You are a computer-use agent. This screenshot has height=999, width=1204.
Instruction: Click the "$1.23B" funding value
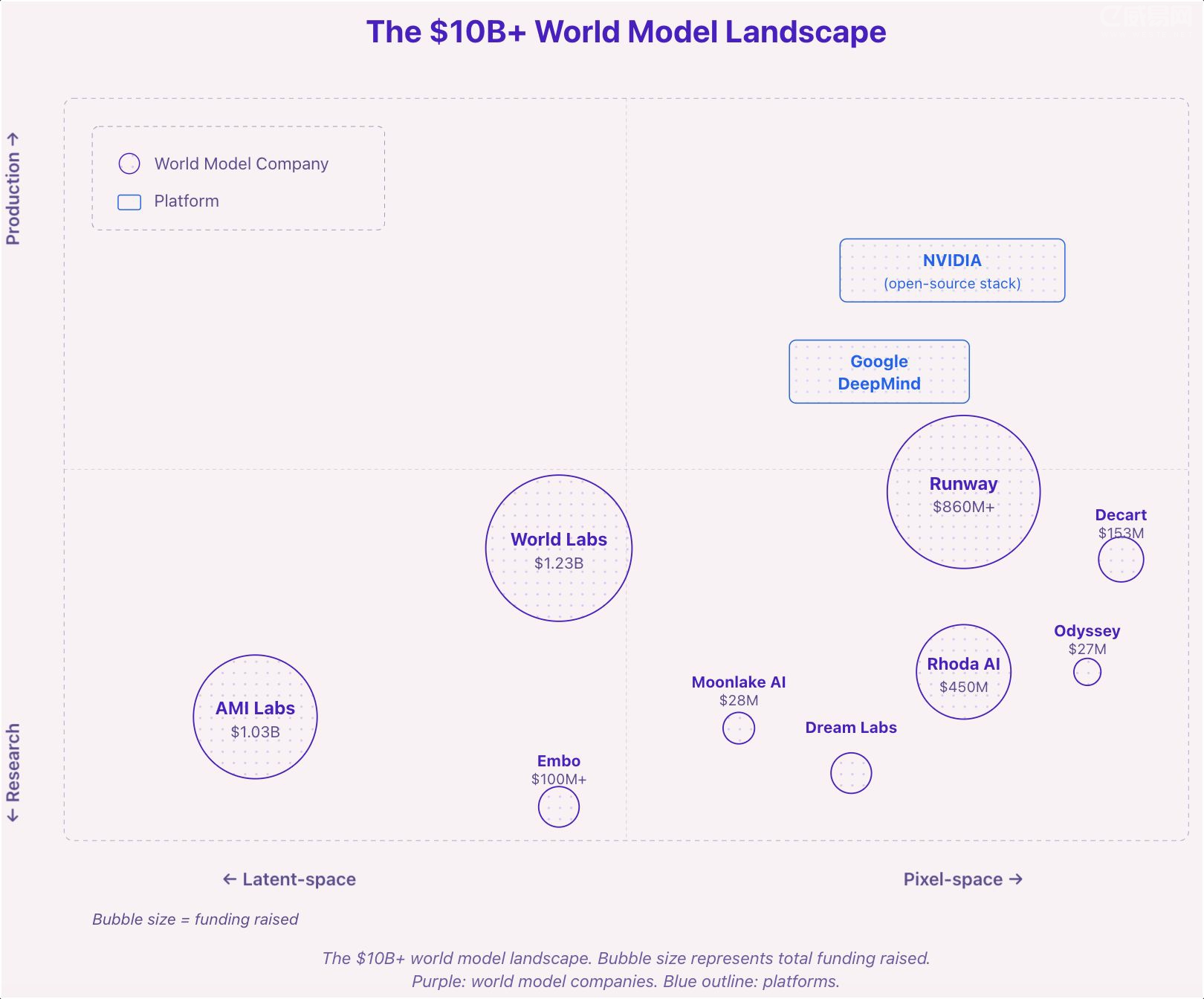pyautogui.click(x=559, y=563)
